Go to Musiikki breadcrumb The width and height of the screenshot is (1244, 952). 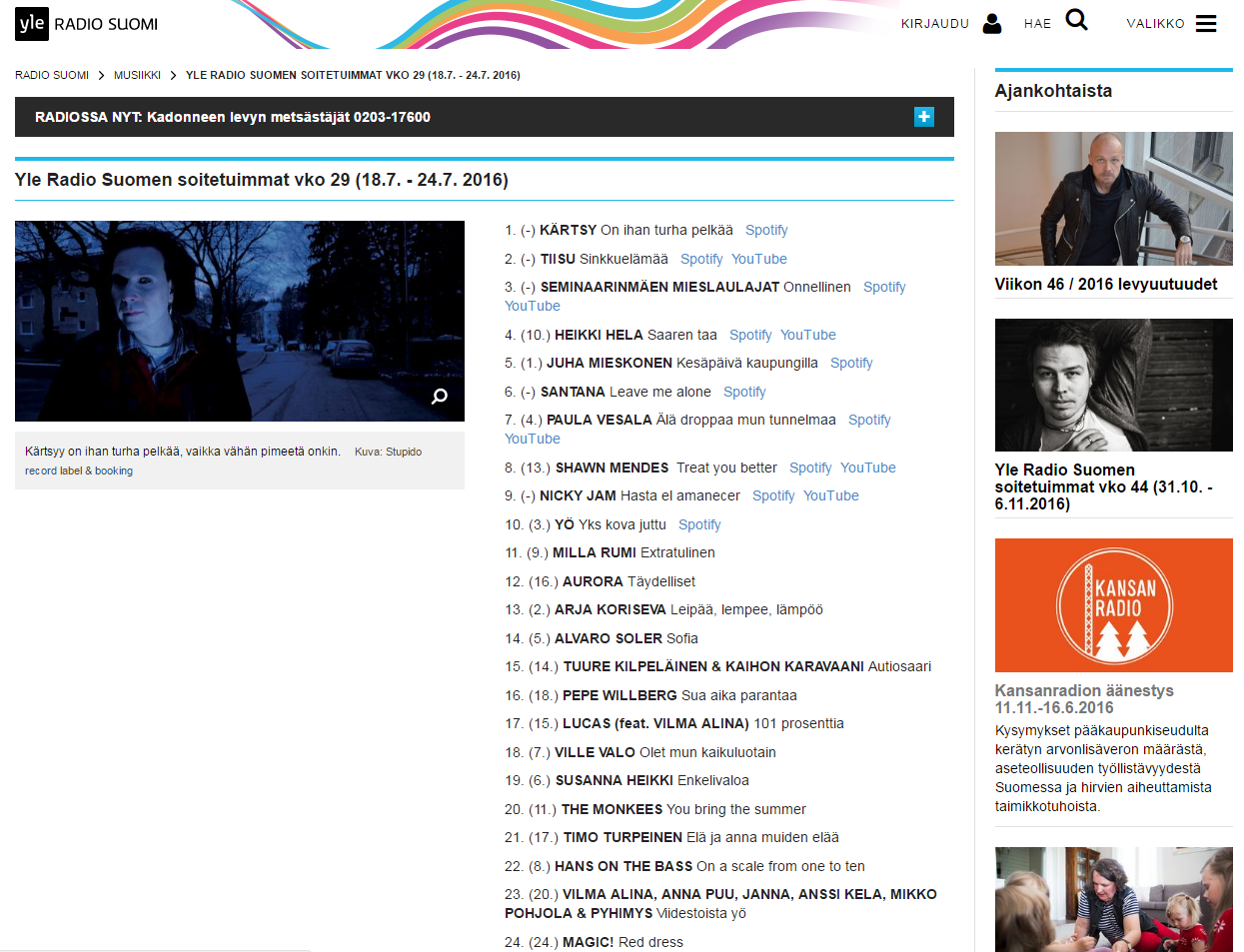pos(137,75)
